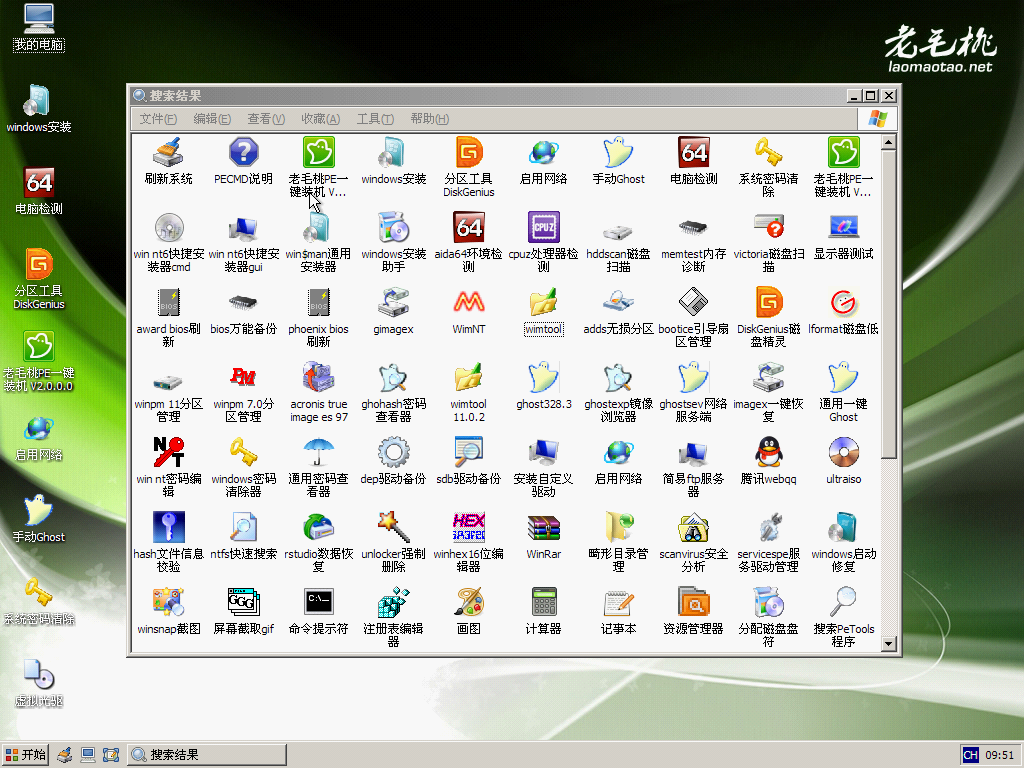The image size is (1025, 769).
Task: Select the wimtool folder icon
Action: tap(543, 302)
